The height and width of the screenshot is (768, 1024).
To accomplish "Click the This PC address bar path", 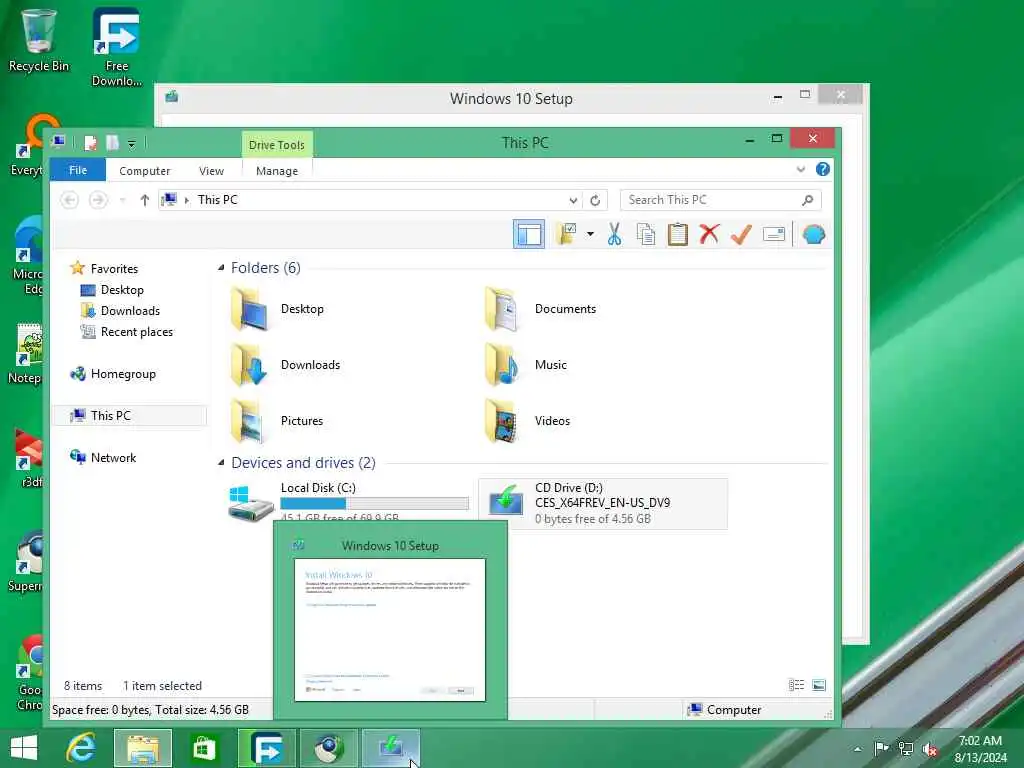I will pyautogui.click(x=217, y=200).
